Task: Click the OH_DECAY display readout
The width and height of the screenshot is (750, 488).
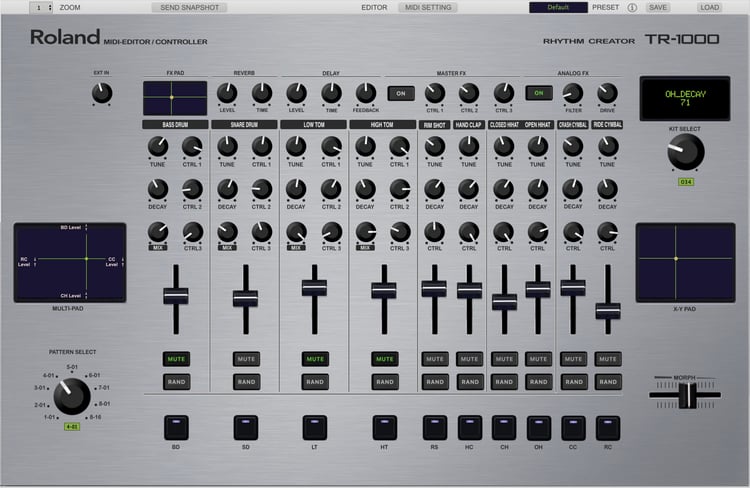Action: (x=685, y=98)
